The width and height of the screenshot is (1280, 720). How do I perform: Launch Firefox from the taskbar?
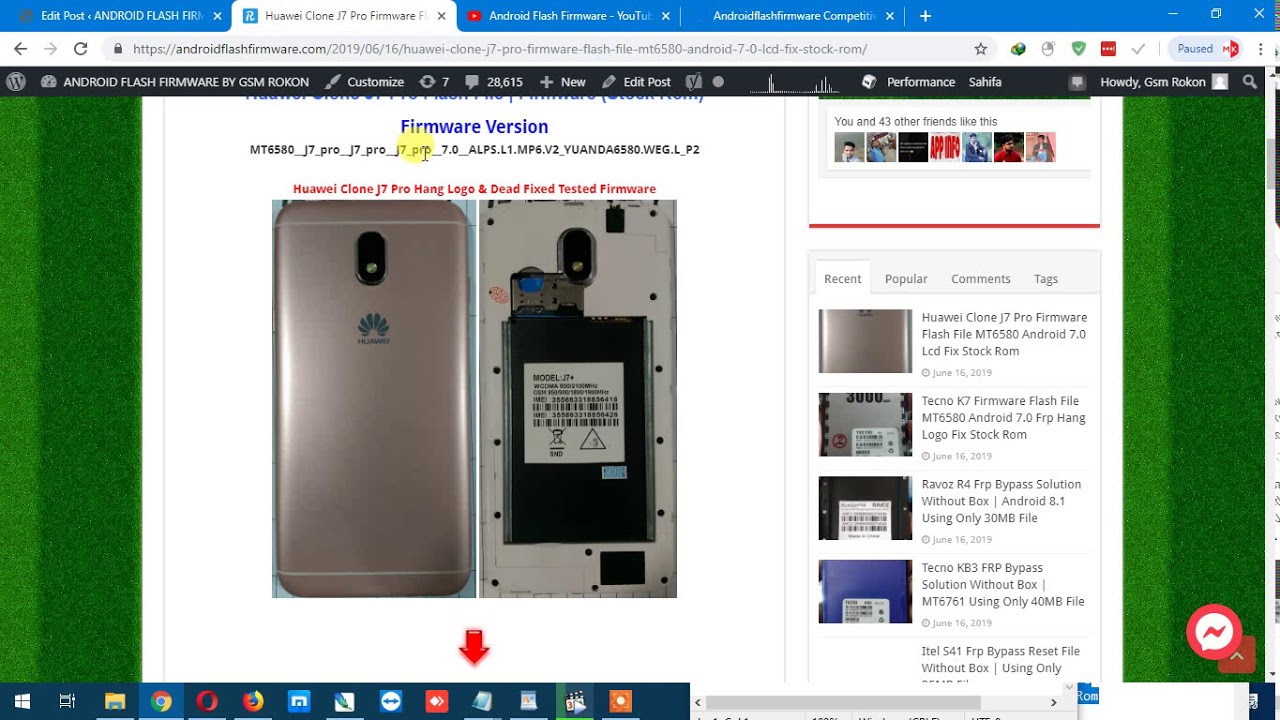tap(253, 702)
